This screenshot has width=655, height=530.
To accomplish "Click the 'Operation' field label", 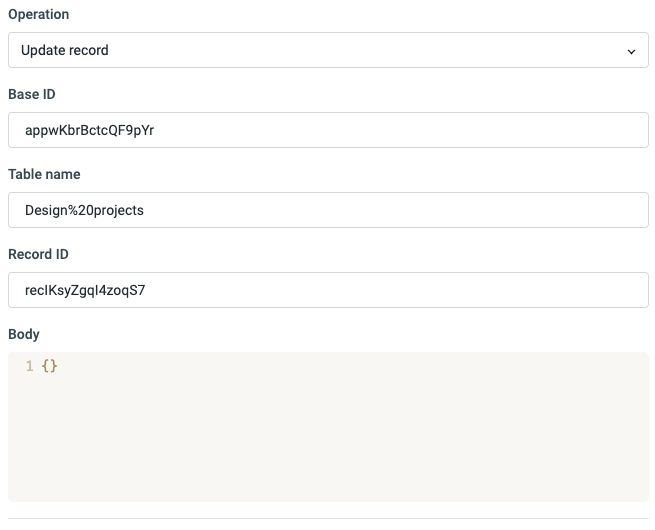I will 39,15.
